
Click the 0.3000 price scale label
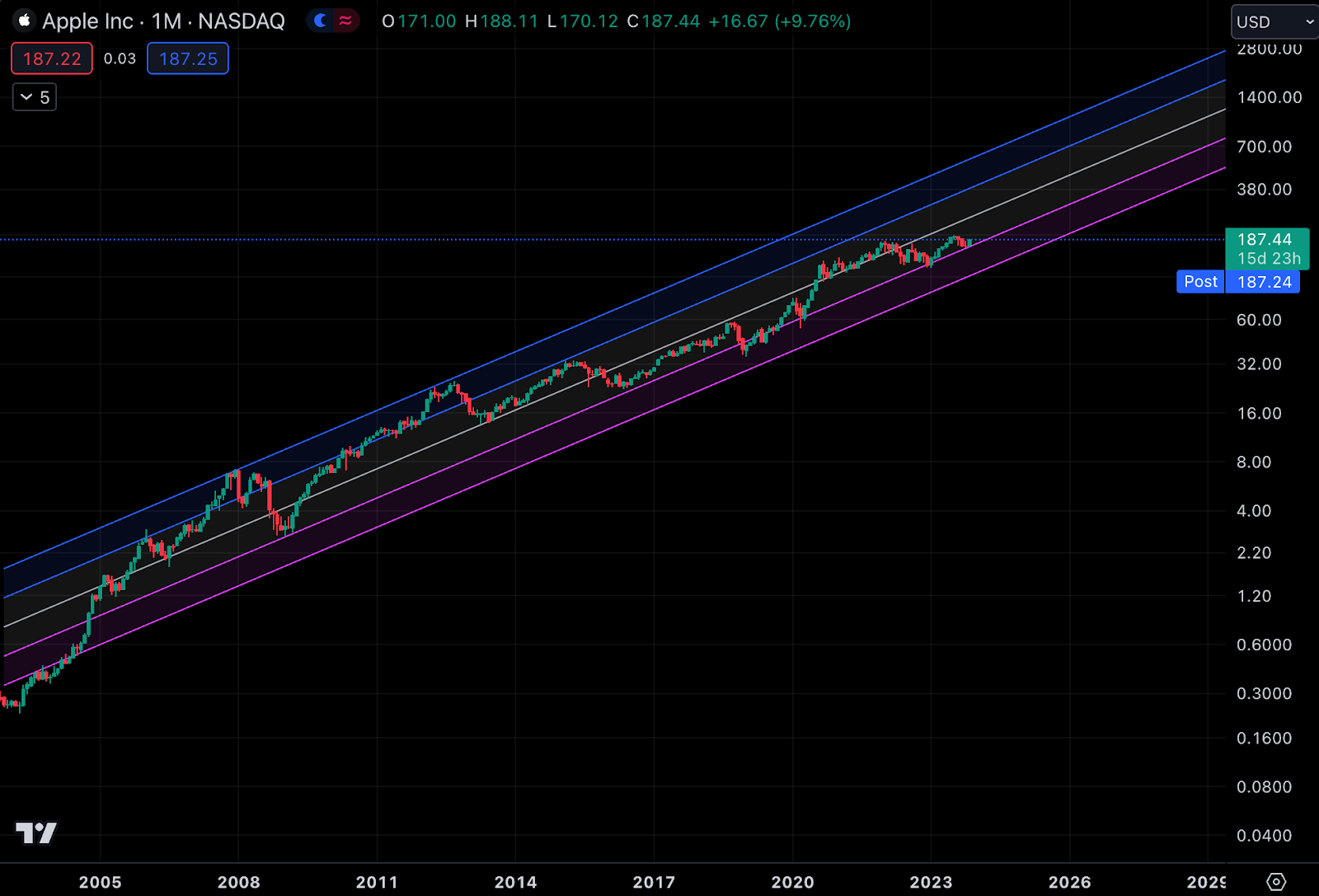click(1264, 693)
